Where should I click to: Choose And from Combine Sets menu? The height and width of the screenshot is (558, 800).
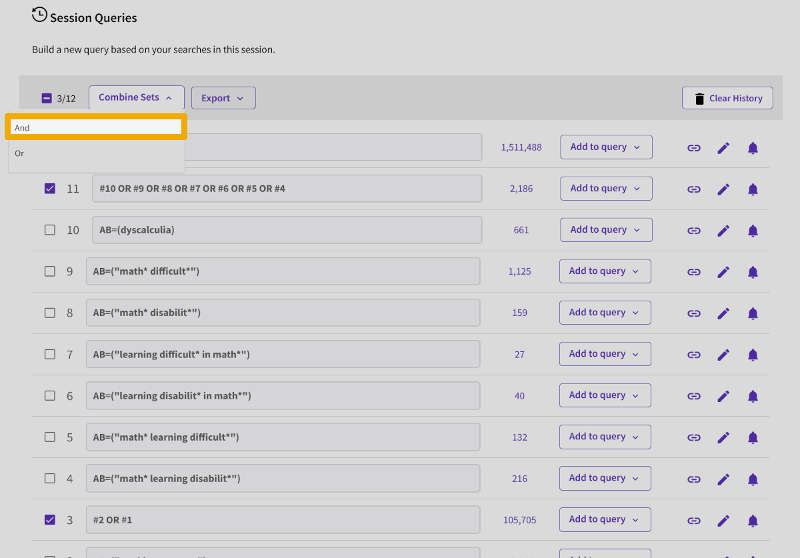96,127
